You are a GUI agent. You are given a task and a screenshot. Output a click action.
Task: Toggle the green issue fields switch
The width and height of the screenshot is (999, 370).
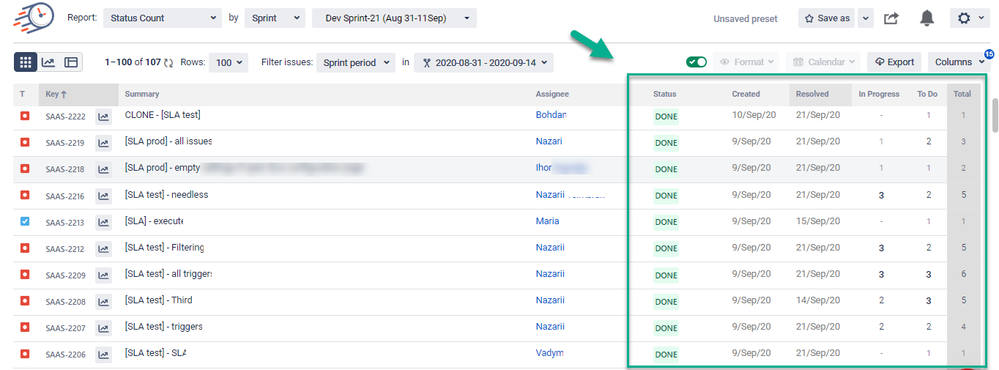pos(696,62)
